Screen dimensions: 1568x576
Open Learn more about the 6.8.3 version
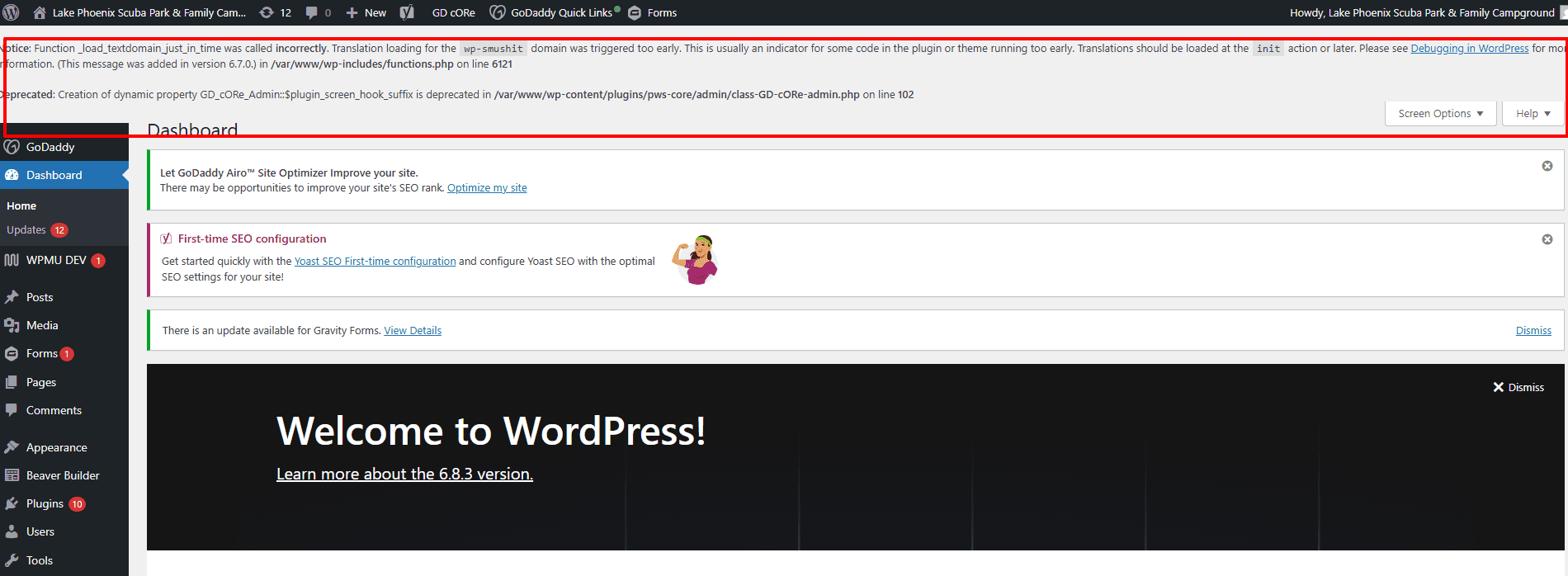(404, 474)
